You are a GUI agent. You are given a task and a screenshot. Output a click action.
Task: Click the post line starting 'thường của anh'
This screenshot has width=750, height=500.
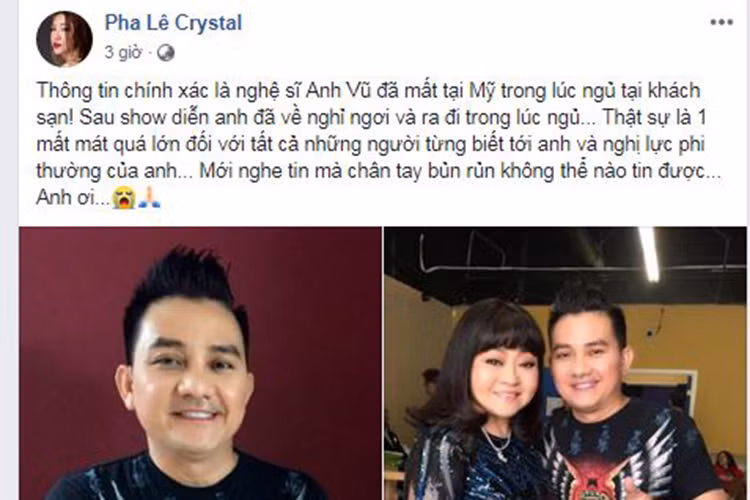[378, 171]
